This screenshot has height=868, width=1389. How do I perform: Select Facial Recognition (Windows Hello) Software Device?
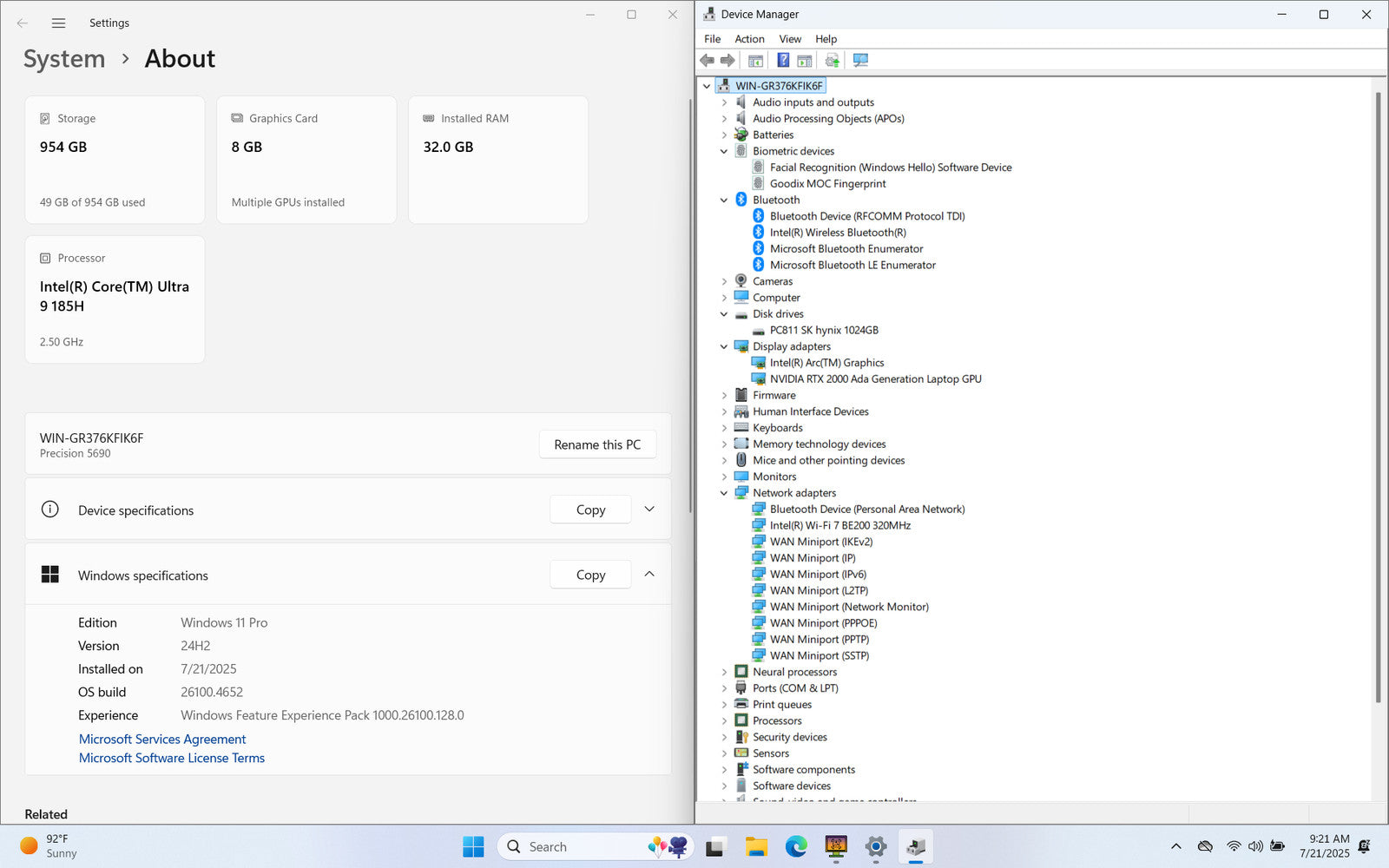(x=891, y=168)
